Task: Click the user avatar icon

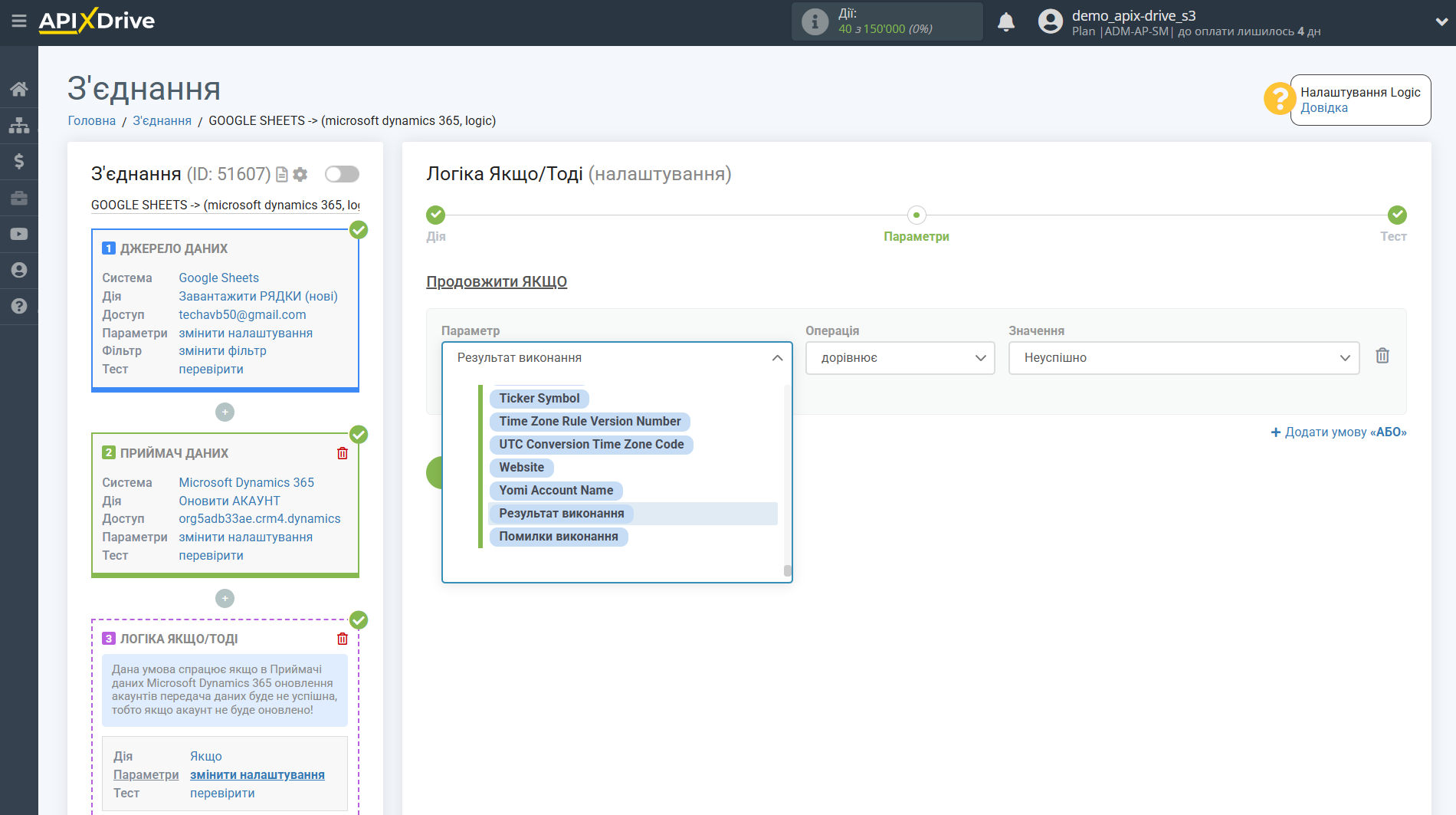Action: click(x=1050, y=21)
